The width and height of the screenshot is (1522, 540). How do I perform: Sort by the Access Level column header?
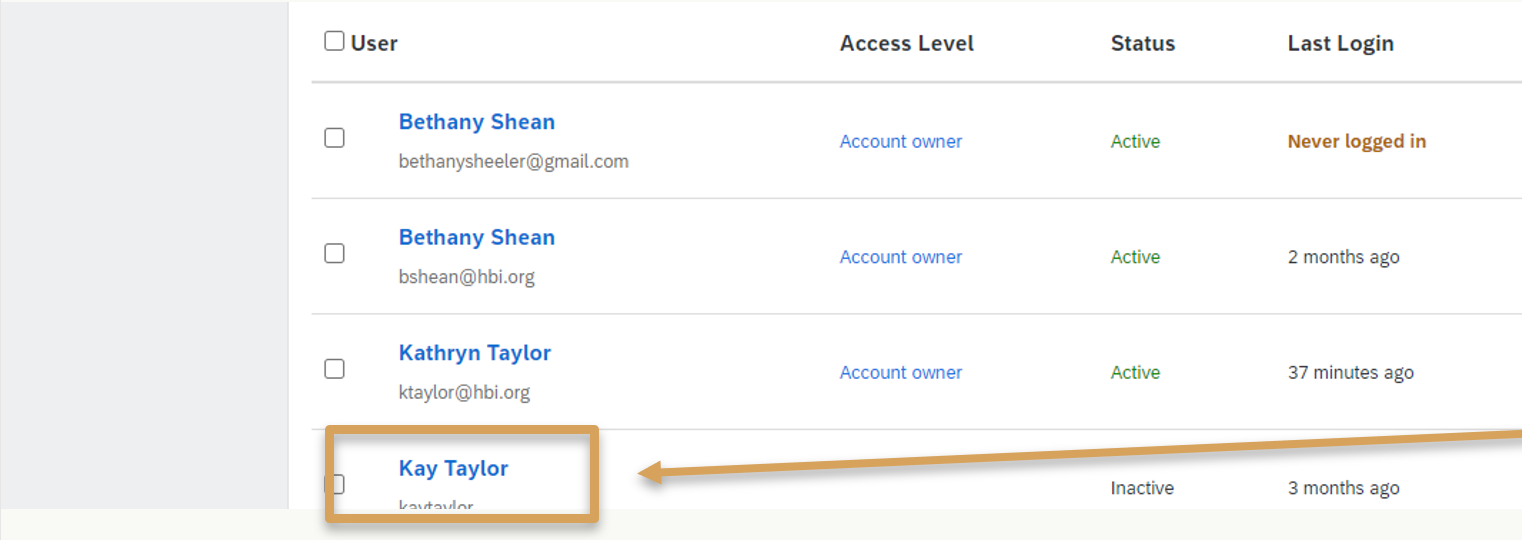[906, 44]
